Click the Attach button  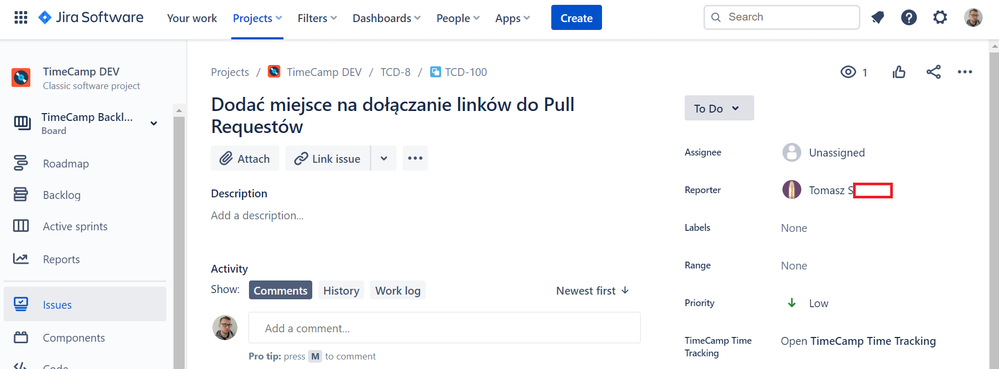pos(245,158)
